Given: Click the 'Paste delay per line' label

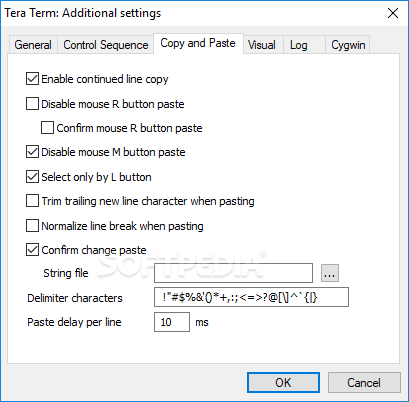Looking at the screenshot, I should pyautogui.click(x=74, y=322).
